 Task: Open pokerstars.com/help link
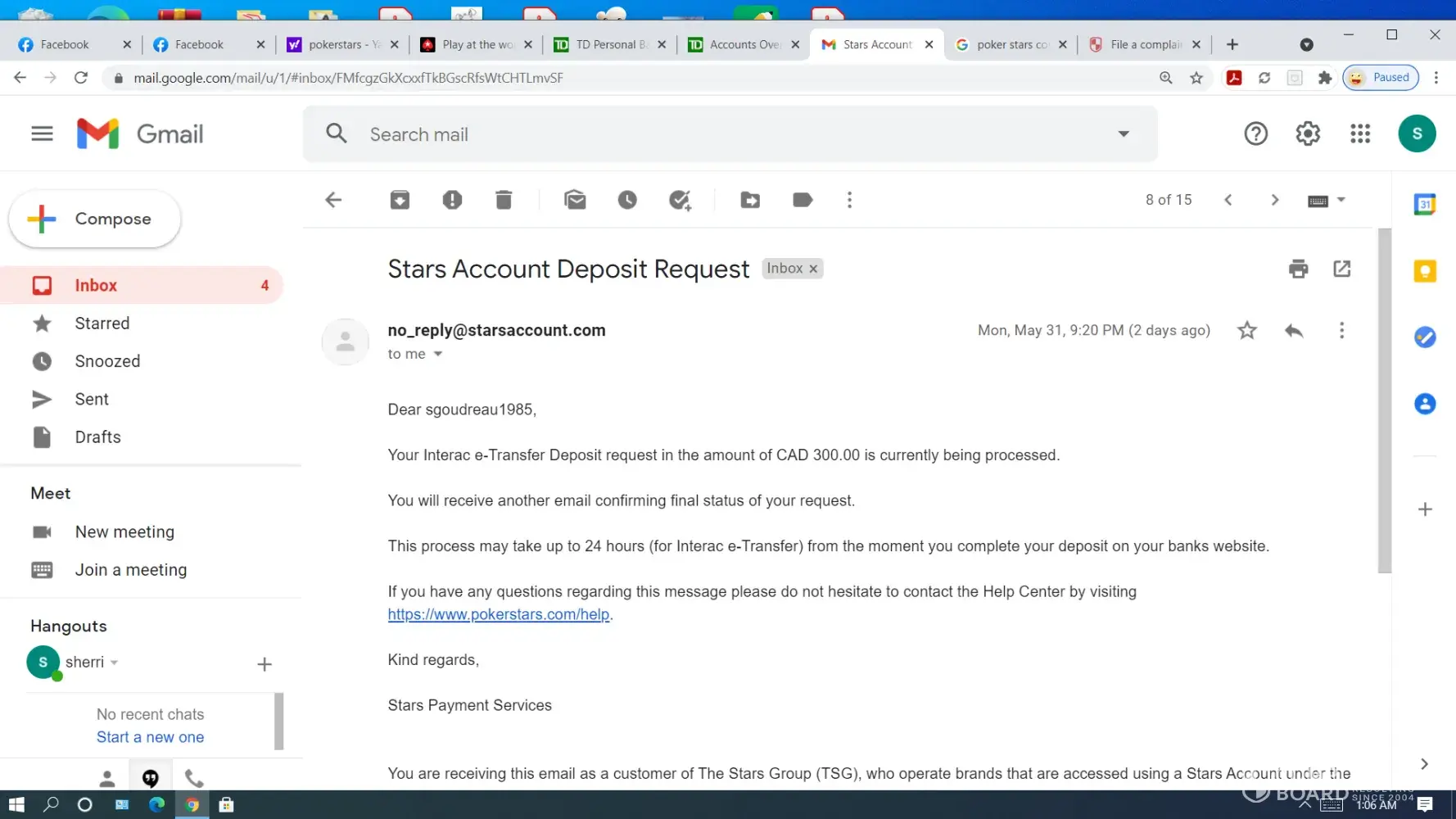click(499, 614)
